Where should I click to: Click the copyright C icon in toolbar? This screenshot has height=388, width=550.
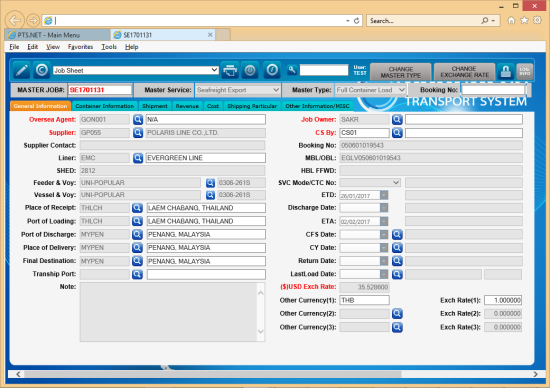click(42, 70)
